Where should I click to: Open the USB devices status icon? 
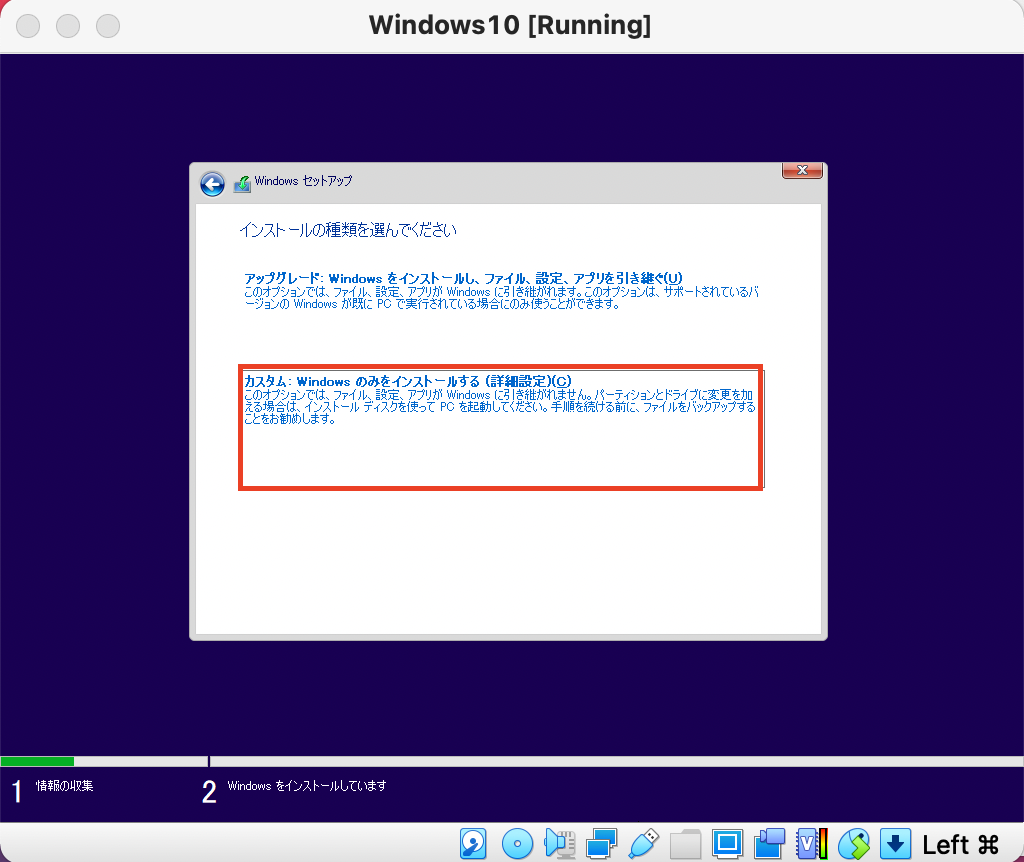[645, 843]
